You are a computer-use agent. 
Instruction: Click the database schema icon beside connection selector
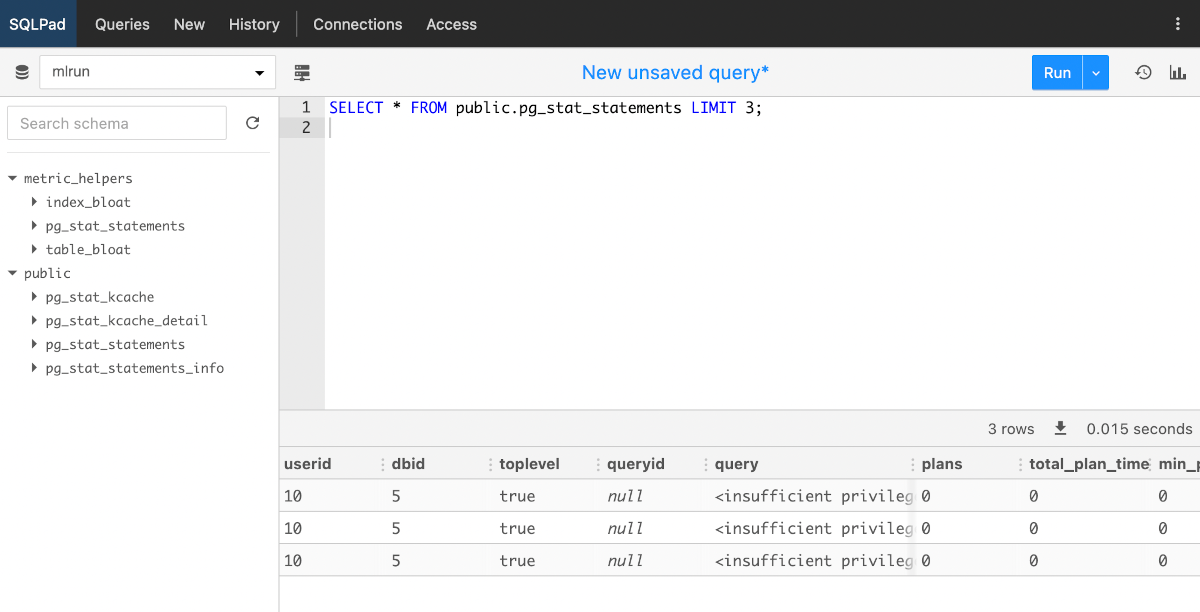[x=21, y=72]
